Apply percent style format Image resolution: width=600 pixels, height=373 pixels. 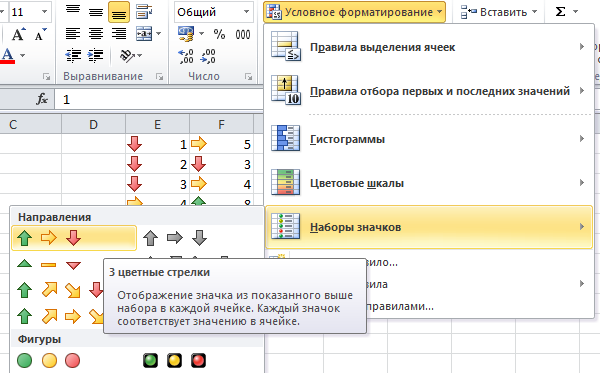point(219,34)
